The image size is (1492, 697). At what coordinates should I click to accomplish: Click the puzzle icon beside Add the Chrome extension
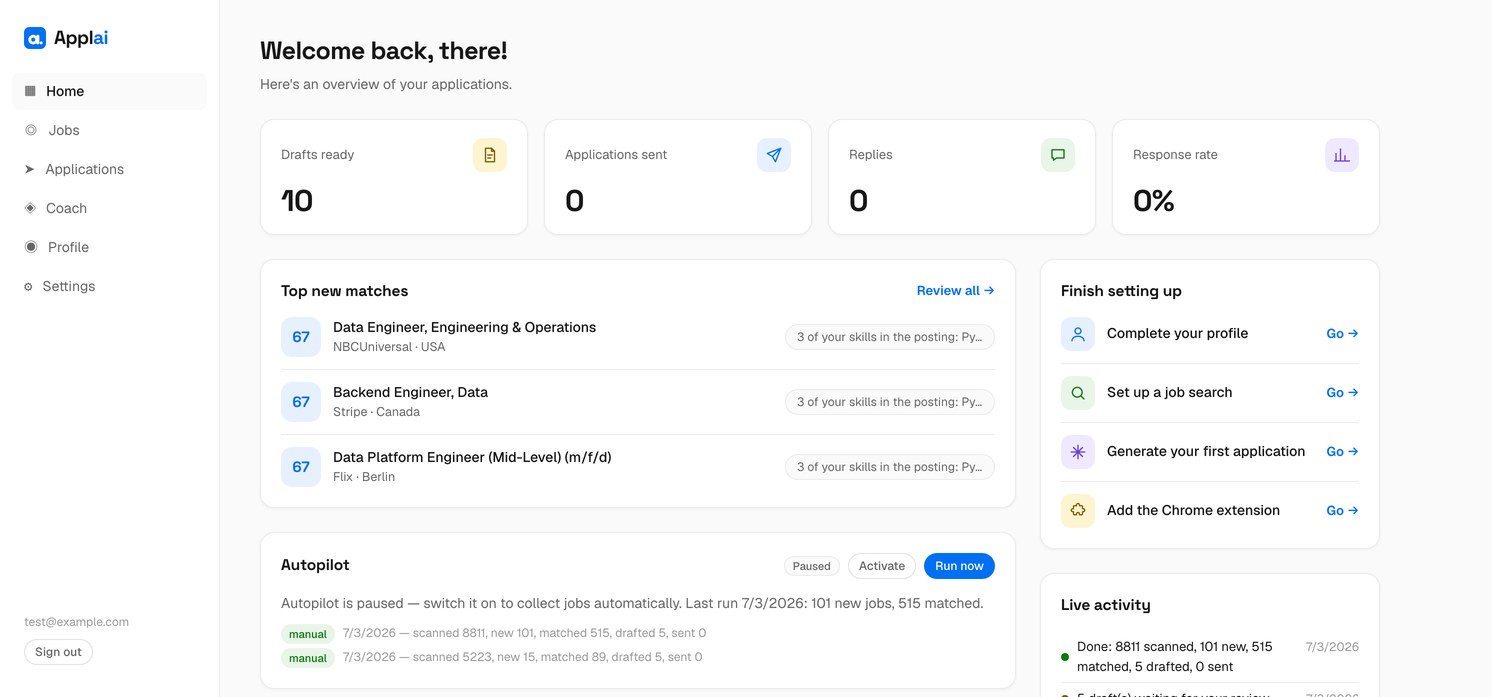point(1078,511)
